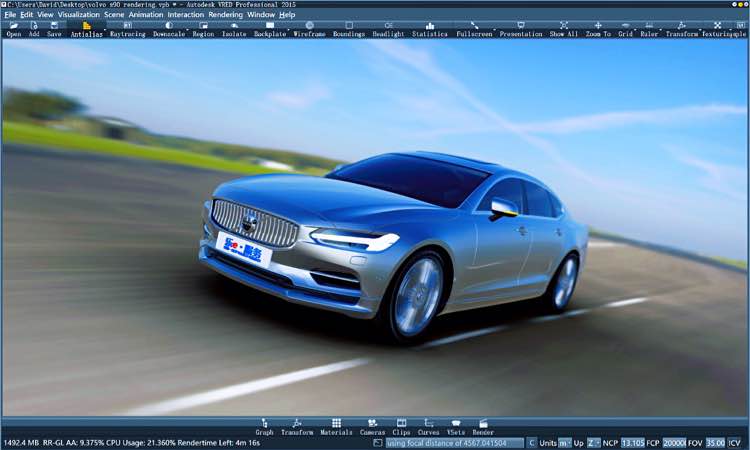Screen dimensions: 750x450
Task: Open the Edit menu
Action: pyautogui.click(x=27, y=15)
